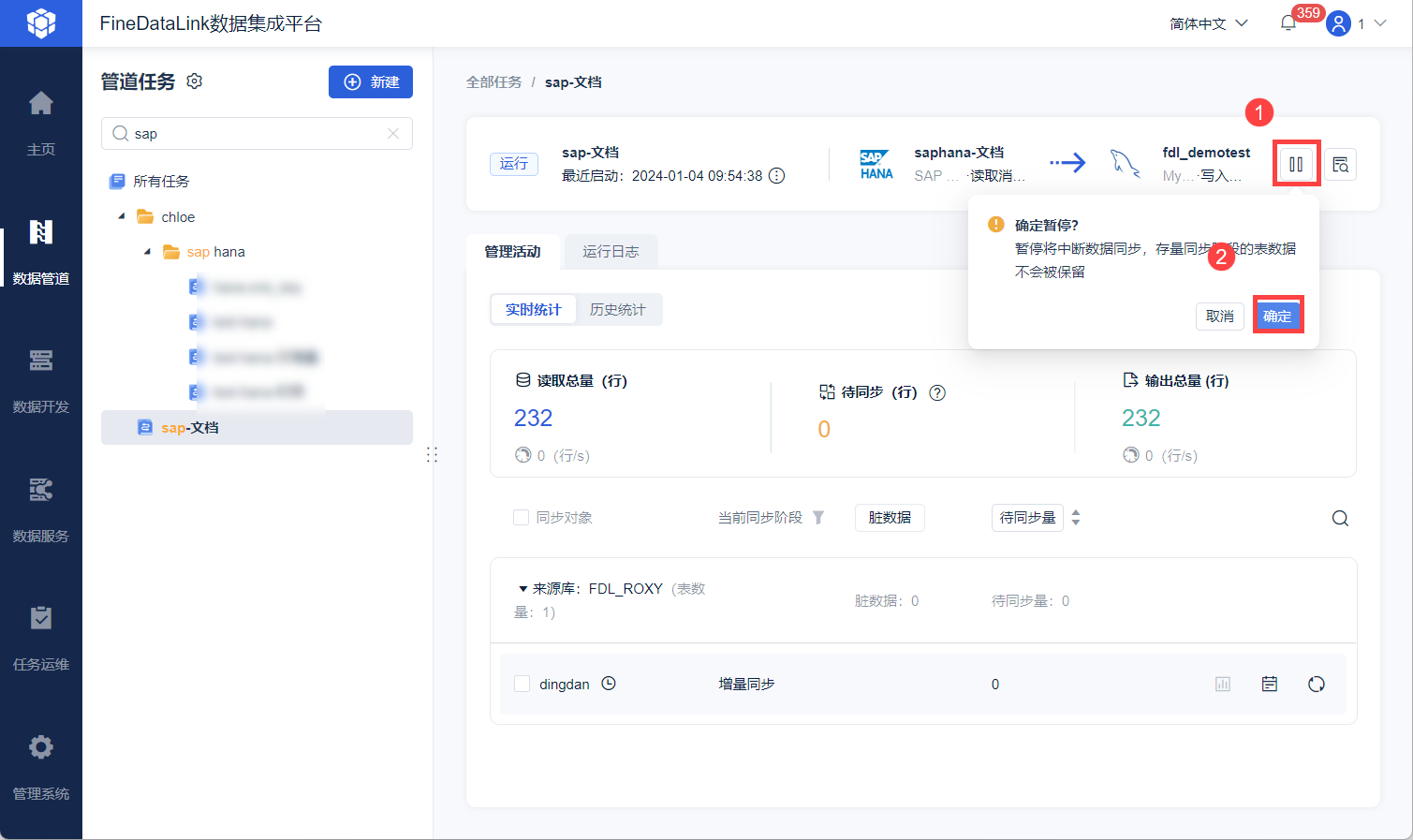Screen dimensions: 1413x840
Task: Collapse the sap hana folder arrow
Action: 147,252
